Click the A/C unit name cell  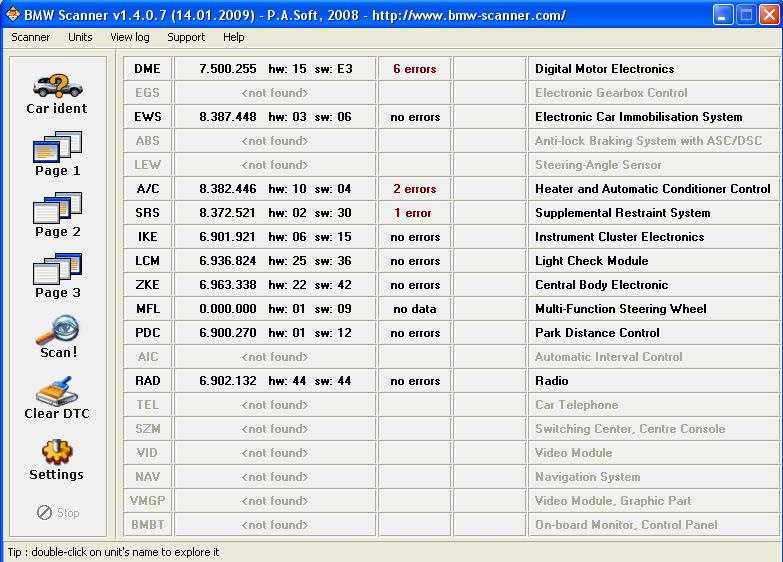(148, 189)
